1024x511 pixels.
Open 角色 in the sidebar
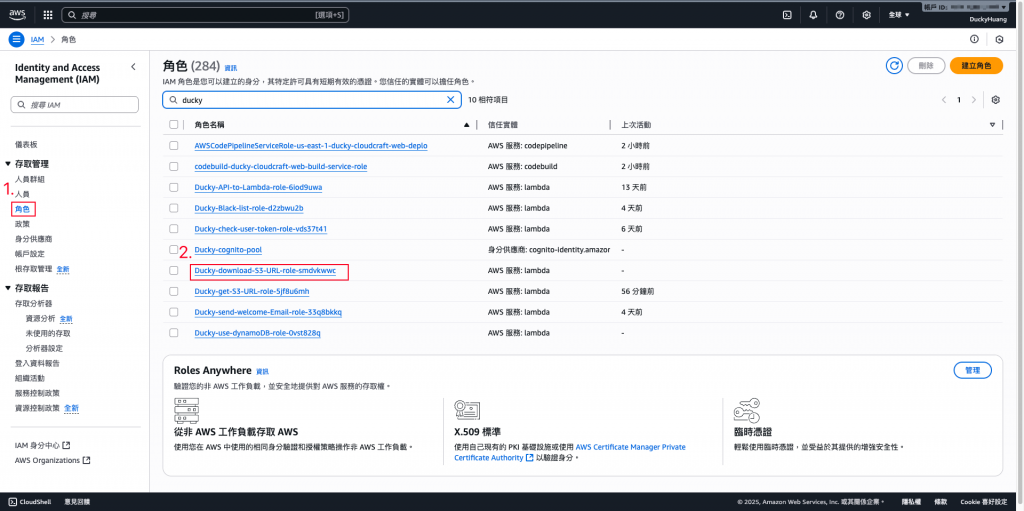22,209
